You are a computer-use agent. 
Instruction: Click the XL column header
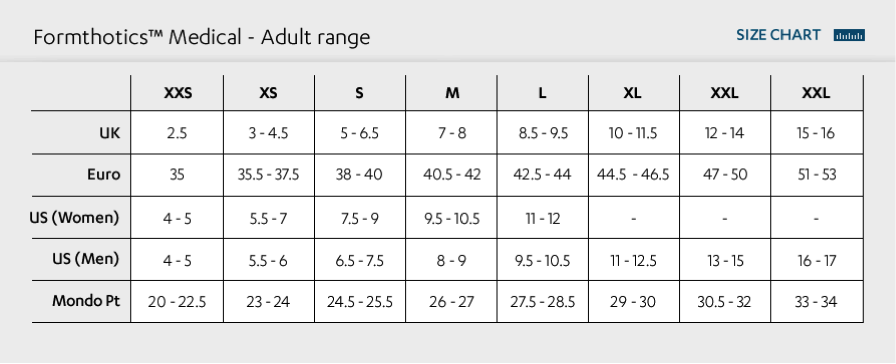click(x=632, y=93)
